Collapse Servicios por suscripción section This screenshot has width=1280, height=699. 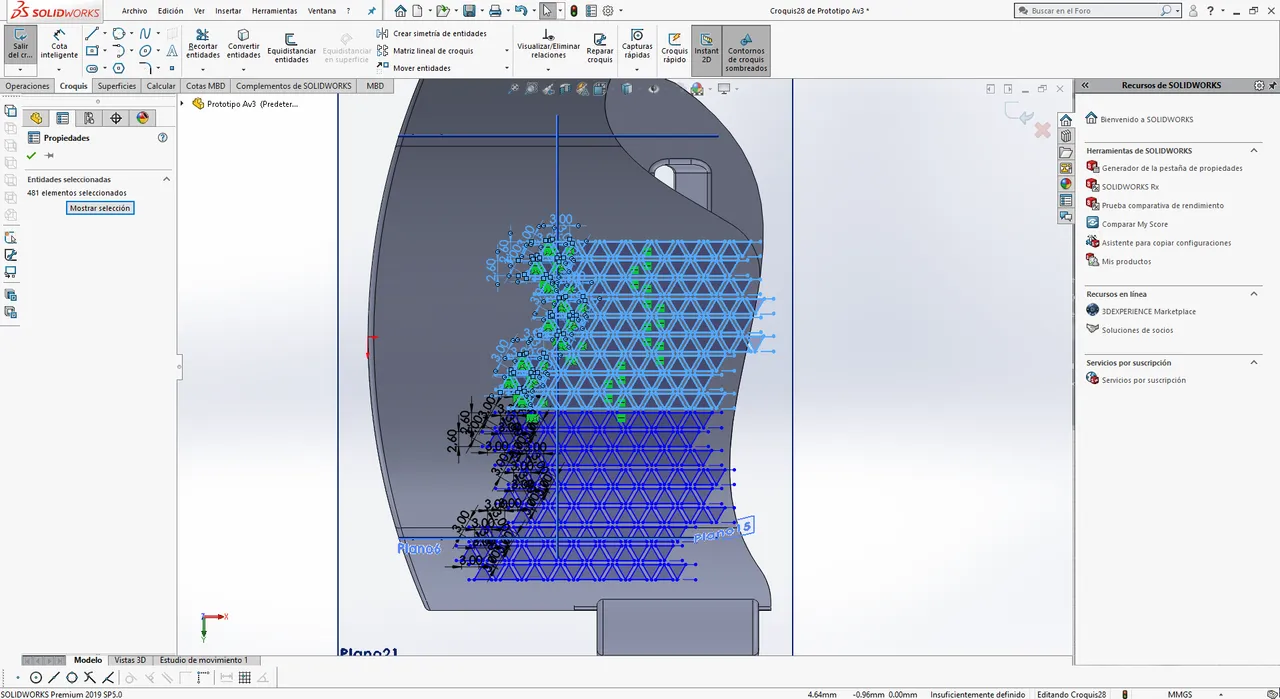pos(1254,363)
